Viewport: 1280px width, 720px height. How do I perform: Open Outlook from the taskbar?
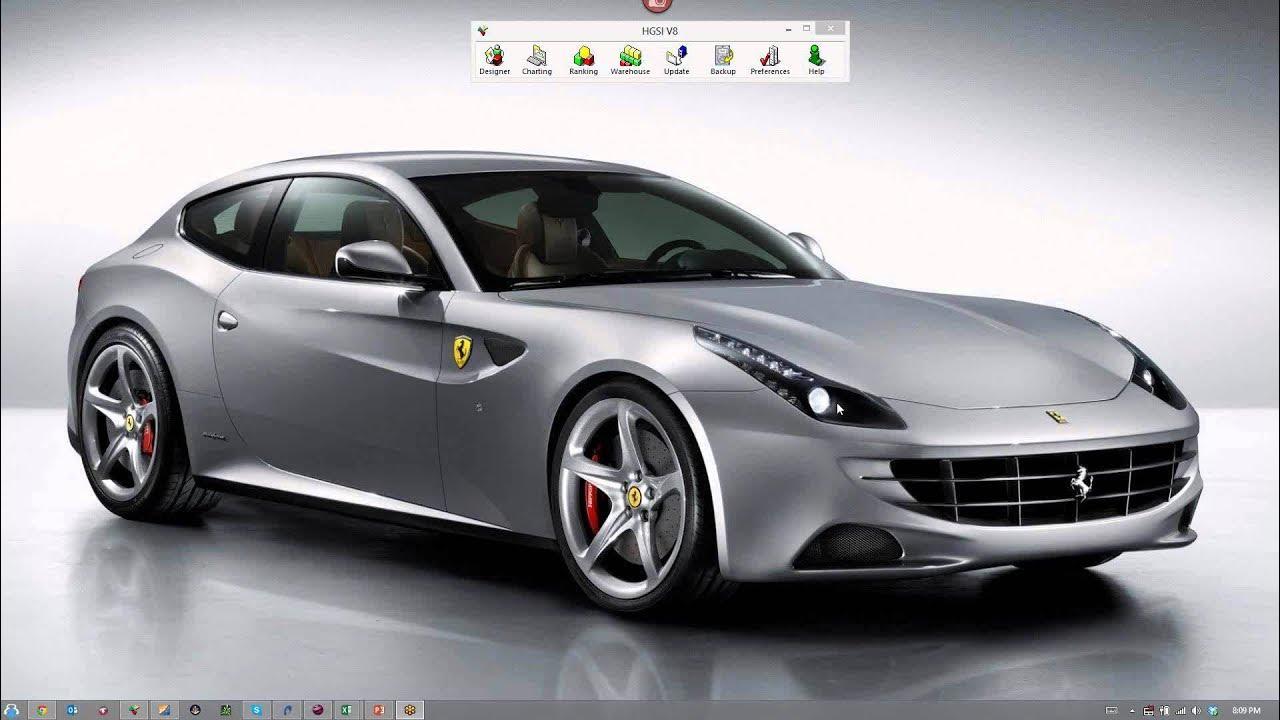click(72, 710)
